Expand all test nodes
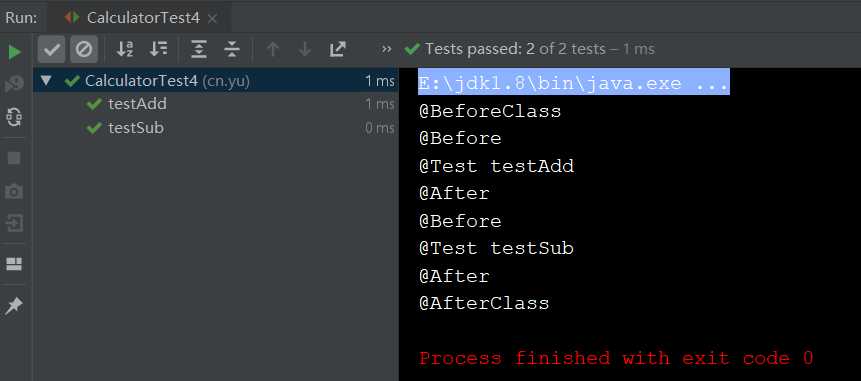 (198, 49)
